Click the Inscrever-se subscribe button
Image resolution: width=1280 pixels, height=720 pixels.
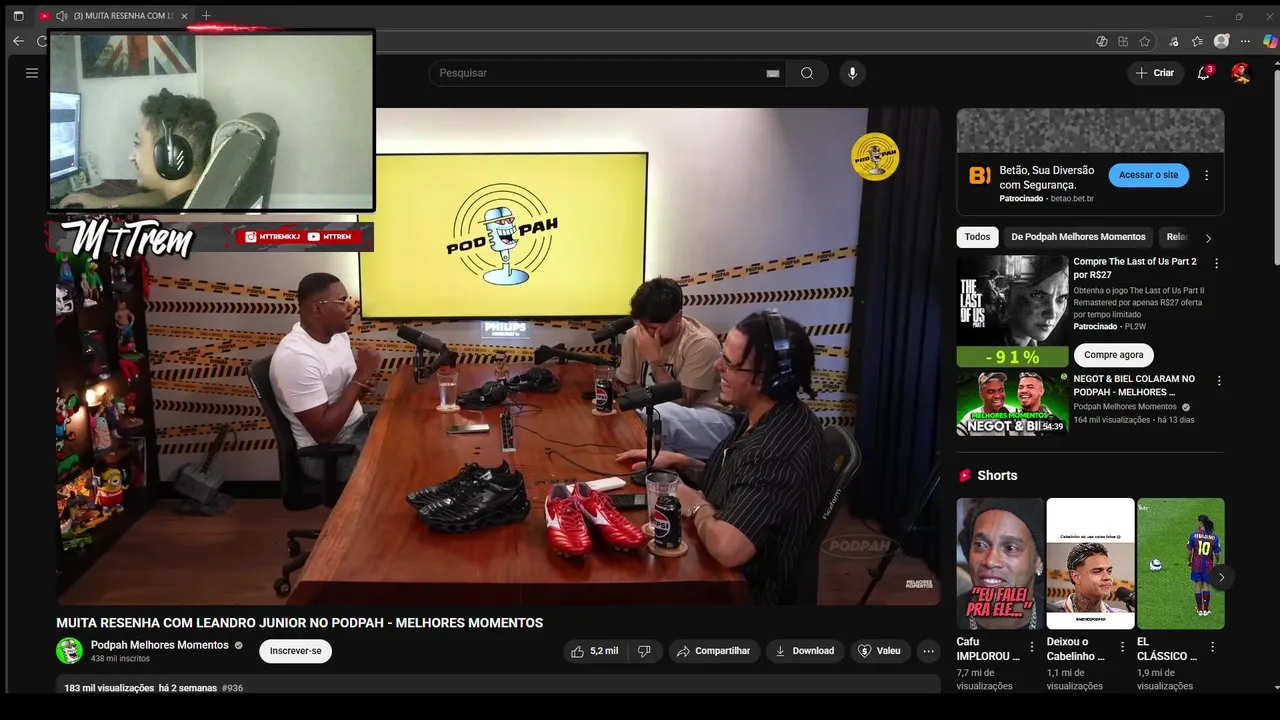click(295, 651)
